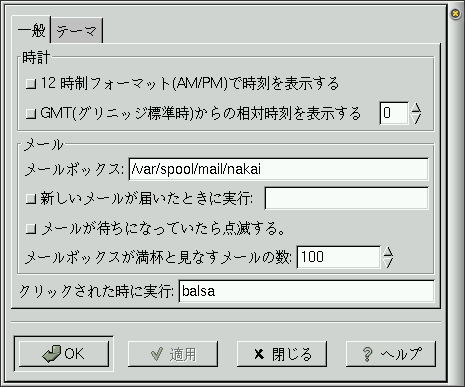Click the yellow close icon at top right
This screenshot has height=387, width=465.
tap(455, 14)
